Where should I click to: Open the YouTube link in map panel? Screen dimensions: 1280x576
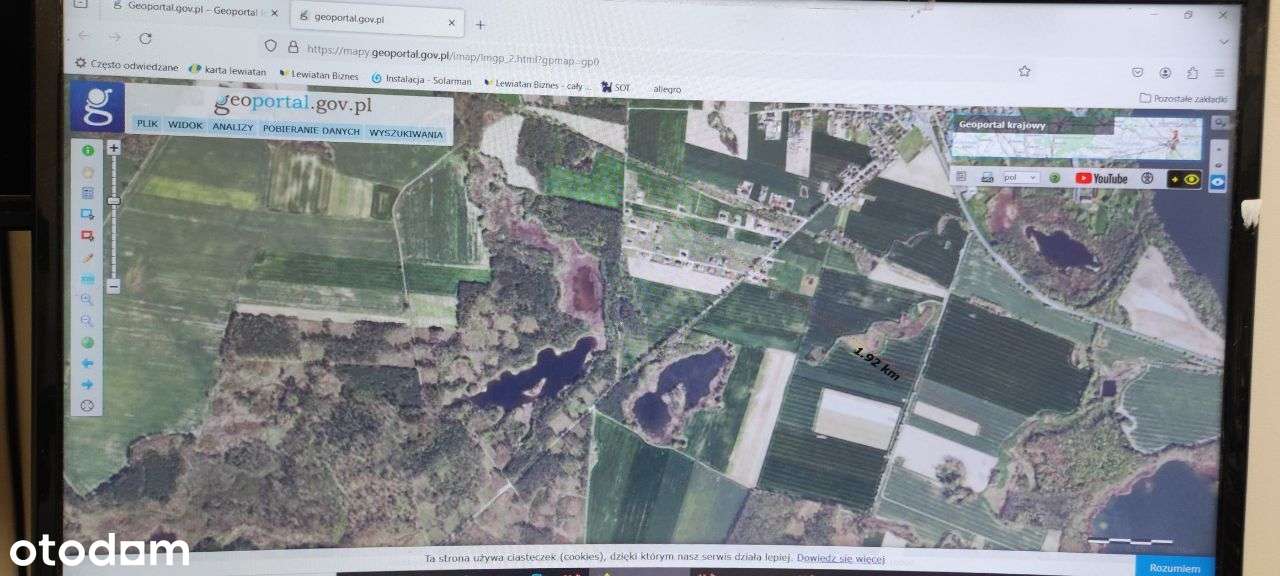pyautogui.click(x=1101, y=178)
